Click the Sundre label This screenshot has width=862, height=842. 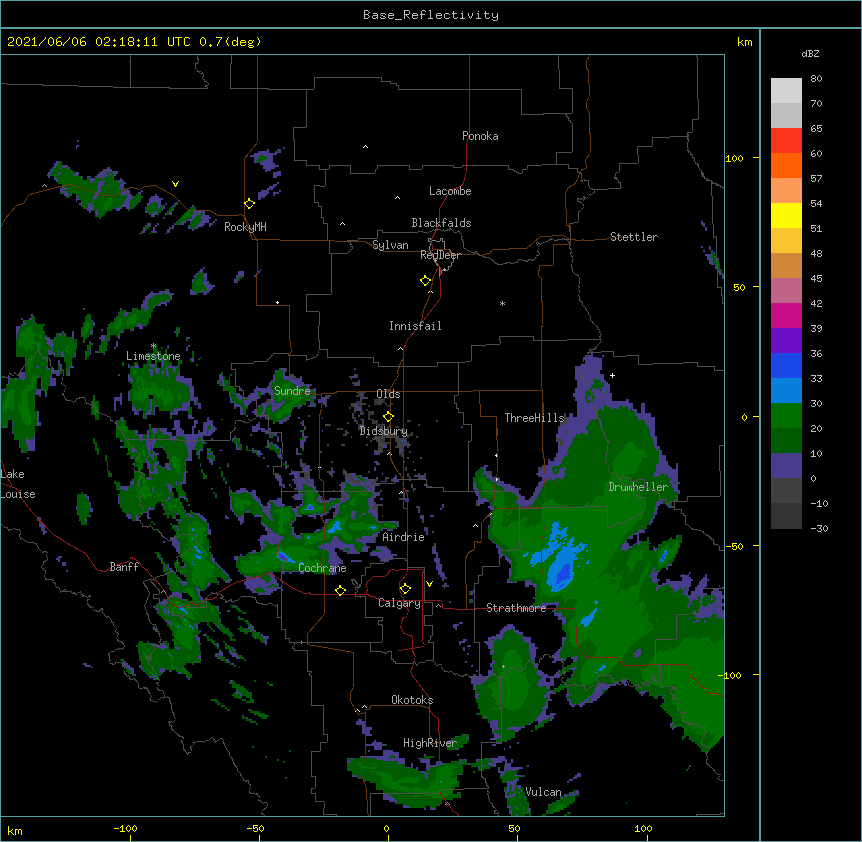(x=292, y=391)
